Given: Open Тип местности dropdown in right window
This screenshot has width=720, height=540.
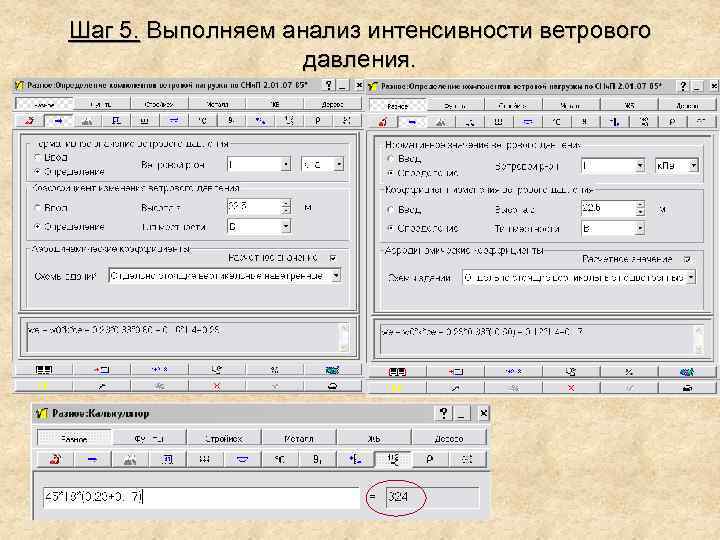Looking at the screenshot, I should pyautogui.click(x=640, y=228).
